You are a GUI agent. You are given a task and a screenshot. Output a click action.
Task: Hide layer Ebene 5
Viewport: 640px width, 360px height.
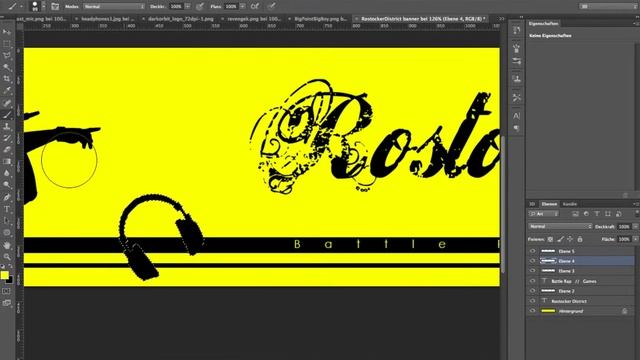point(532,251)
